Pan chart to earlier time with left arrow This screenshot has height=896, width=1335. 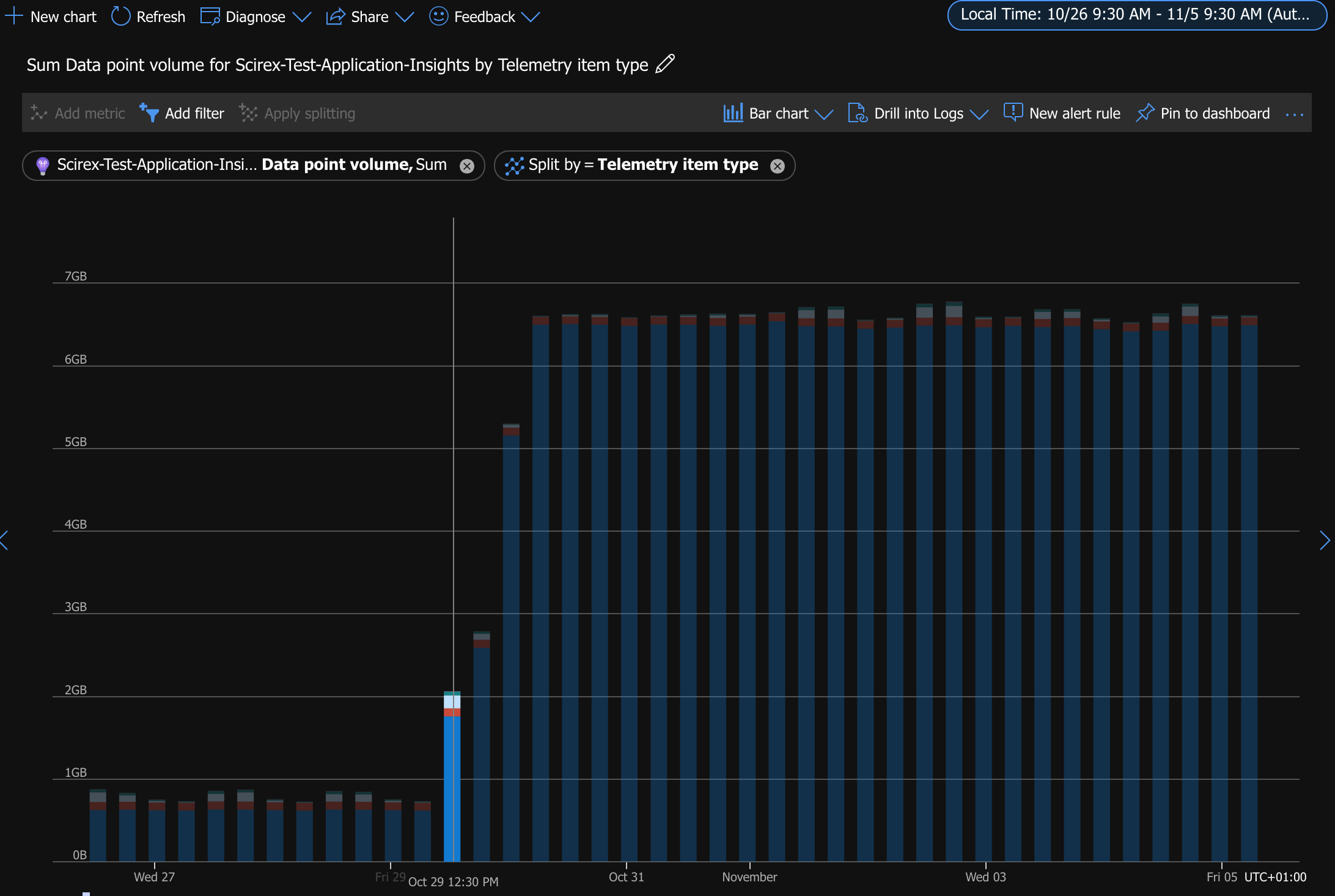[x=4, y=540]
